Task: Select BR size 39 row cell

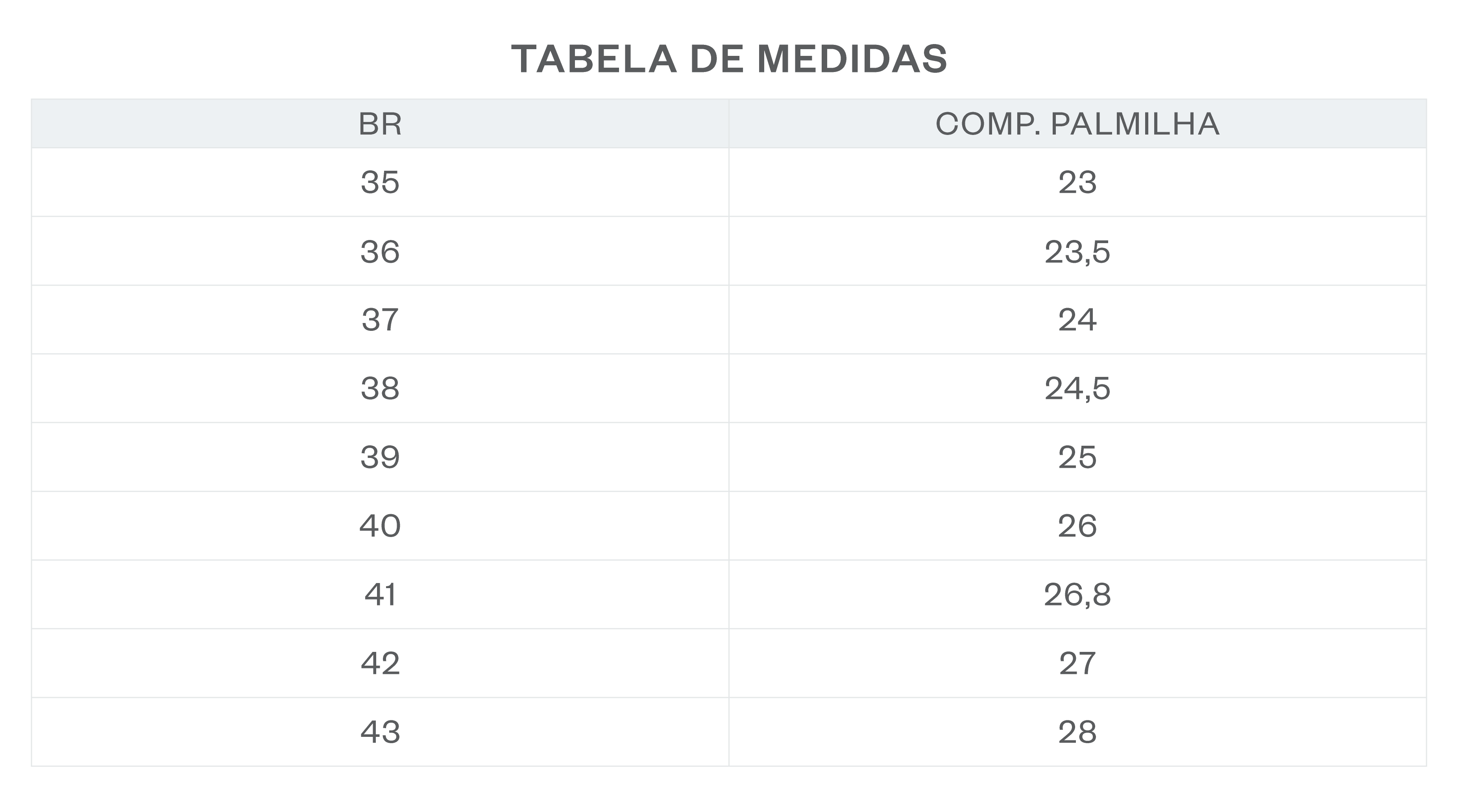Action: pyautogui.click(x=380, y=457)
